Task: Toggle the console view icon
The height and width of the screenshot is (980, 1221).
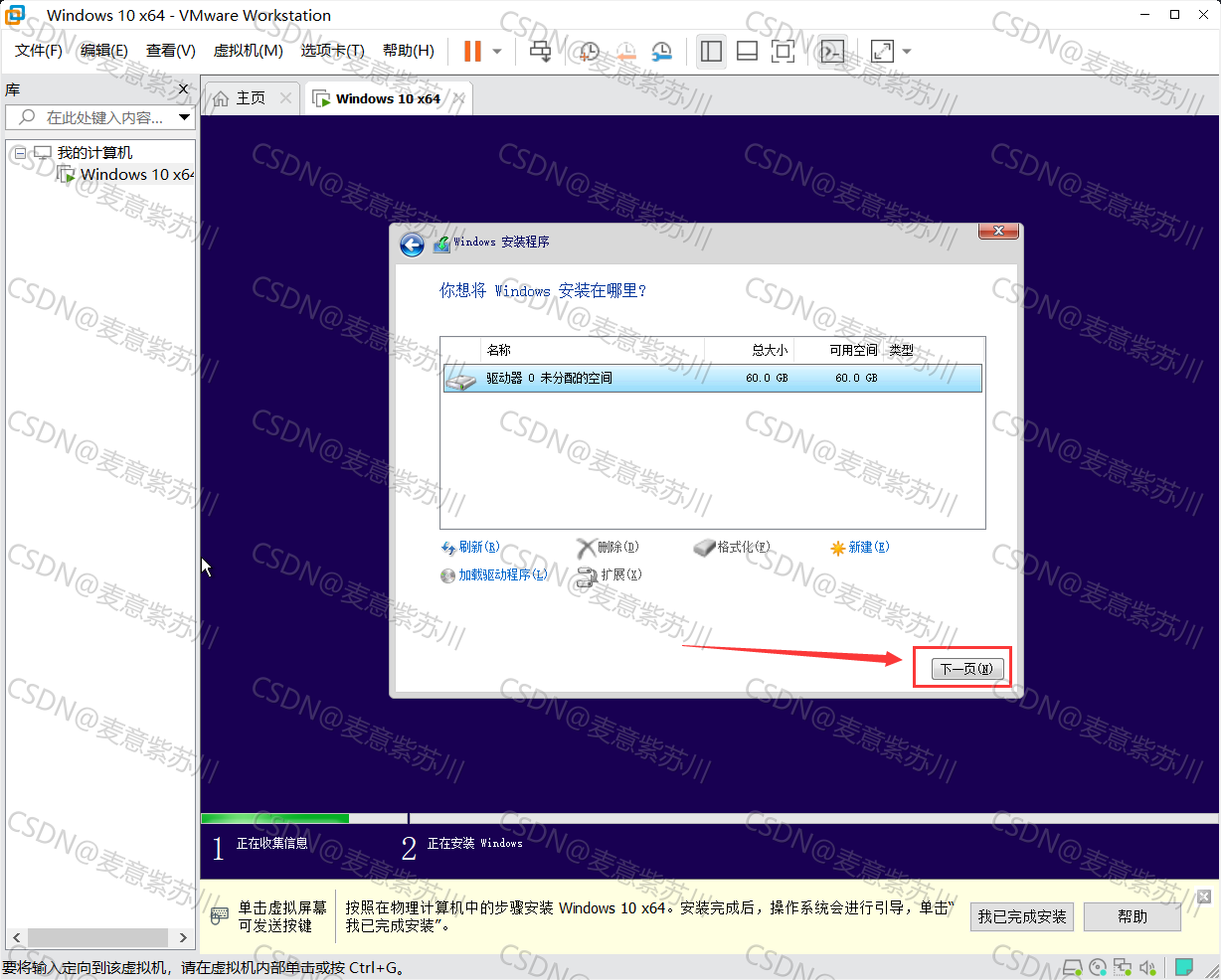Action: 832,51
